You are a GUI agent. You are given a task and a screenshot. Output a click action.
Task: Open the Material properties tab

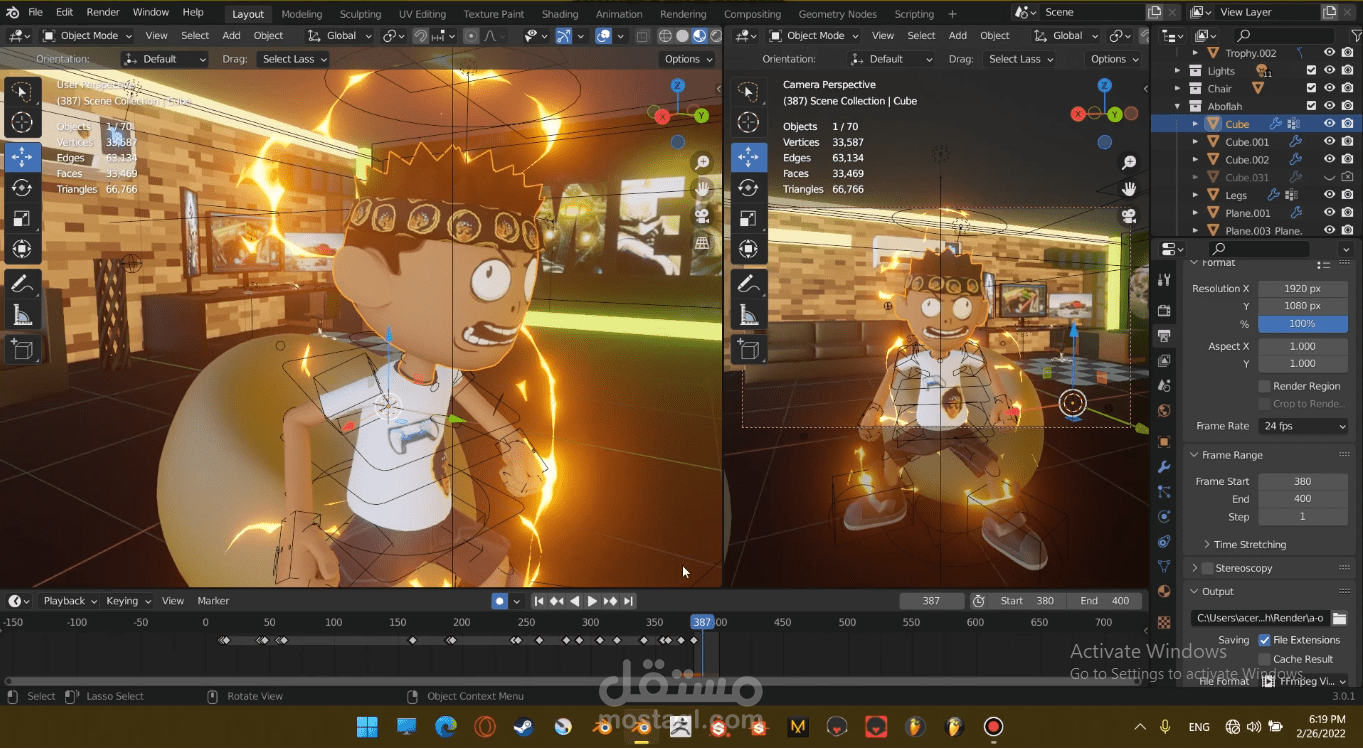click(x=1164, y=592)
